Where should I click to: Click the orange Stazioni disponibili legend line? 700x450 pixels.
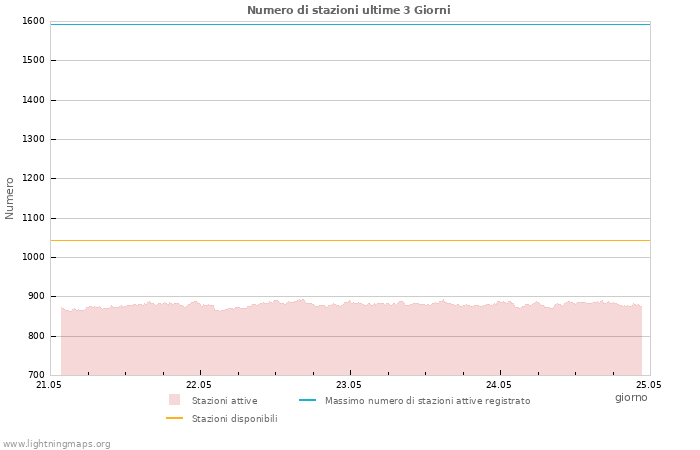pos(174,418)
